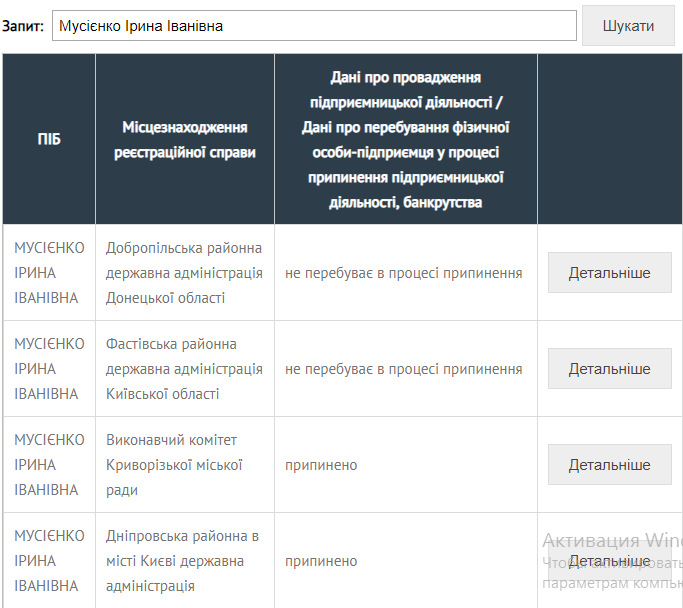
Task: Open Детальніше for the Криворізької міської ради row
Action: click(x=609, y=465)
